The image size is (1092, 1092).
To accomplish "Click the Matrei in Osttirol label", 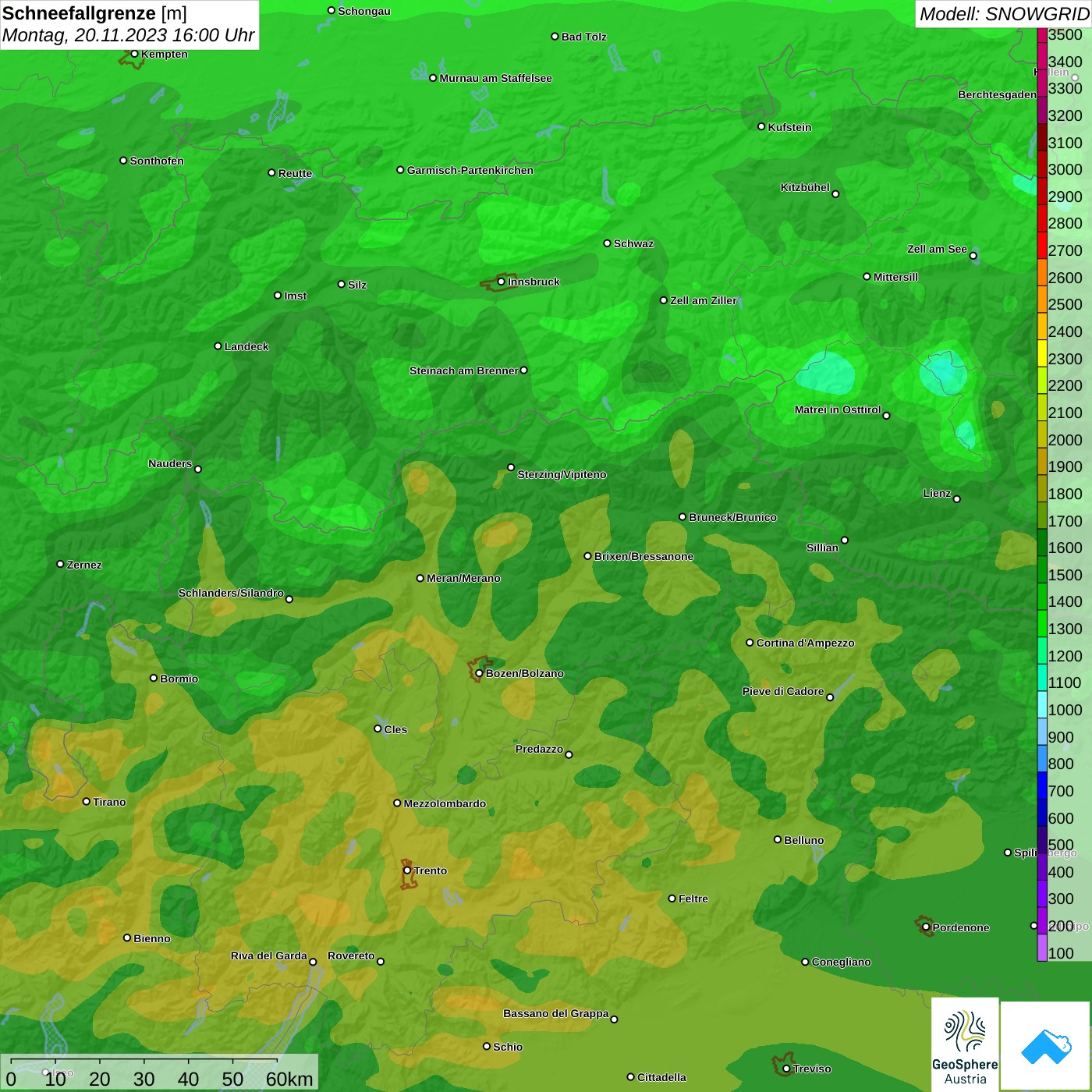I will point(838,409).
